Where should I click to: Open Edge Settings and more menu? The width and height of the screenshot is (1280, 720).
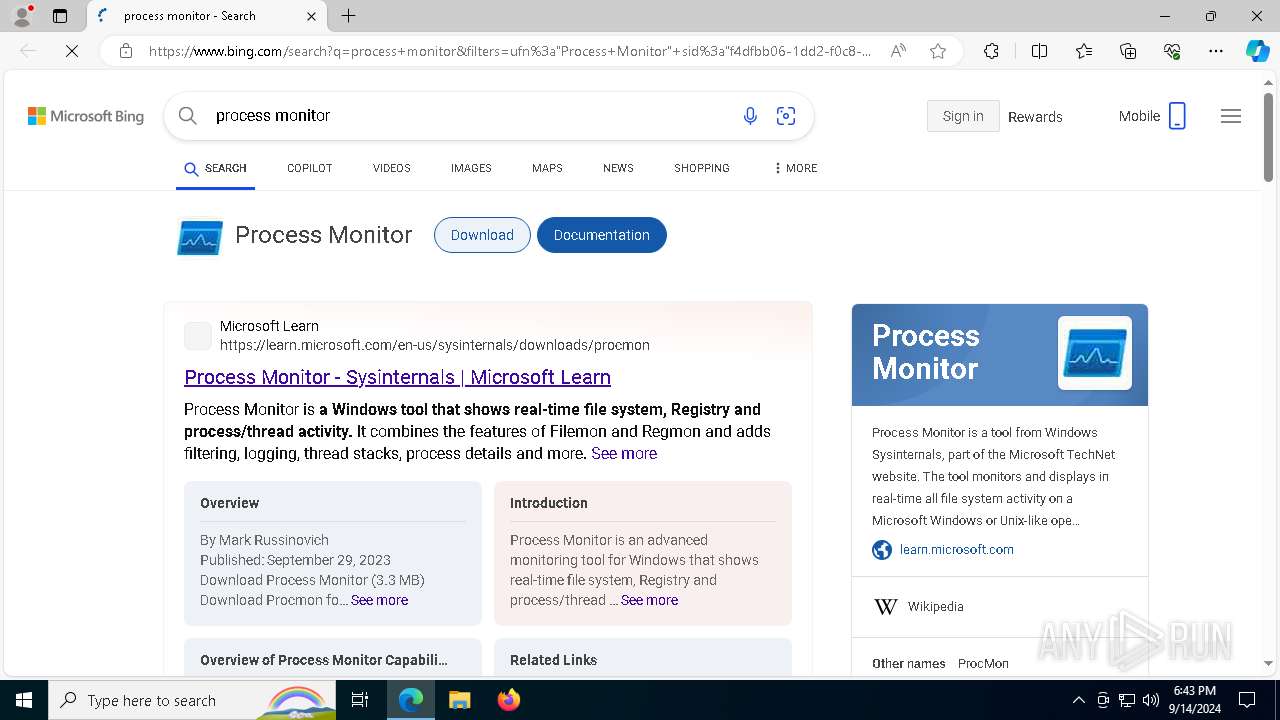pyautogui.click(x=1216, y=51)
